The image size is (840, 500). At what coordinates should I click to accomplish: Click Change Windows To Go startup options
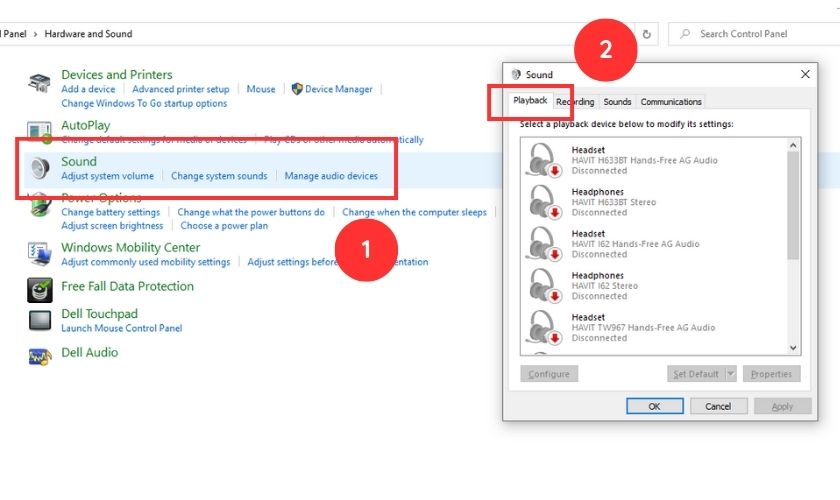coord(144,103)
